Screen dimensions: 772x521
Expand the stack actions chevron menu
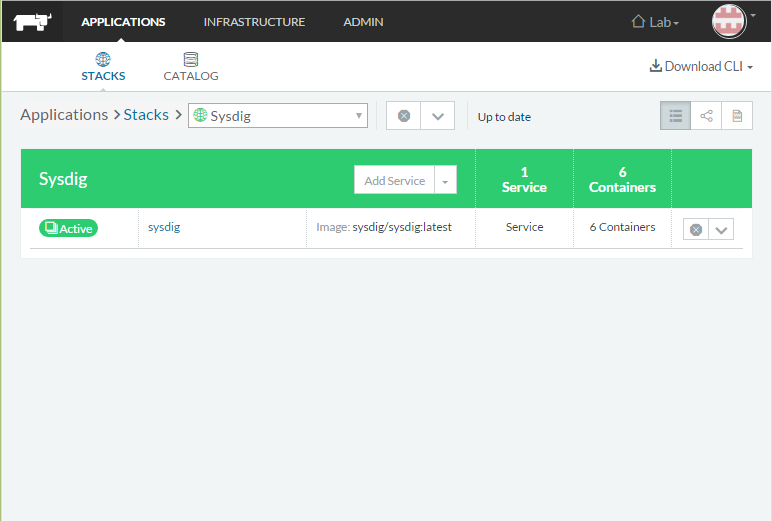437,116
